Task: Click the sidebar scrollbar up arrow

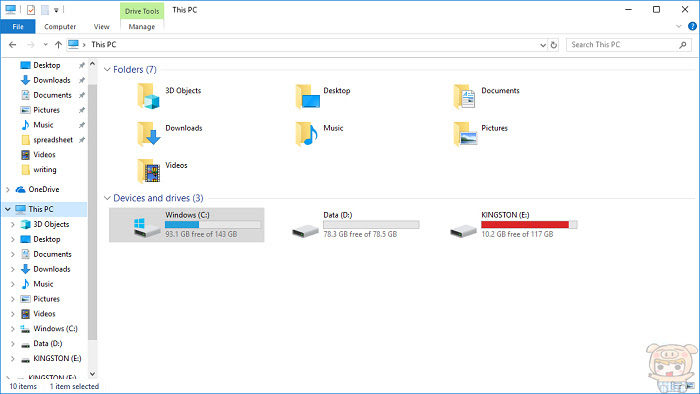Action: coord(92,64)
